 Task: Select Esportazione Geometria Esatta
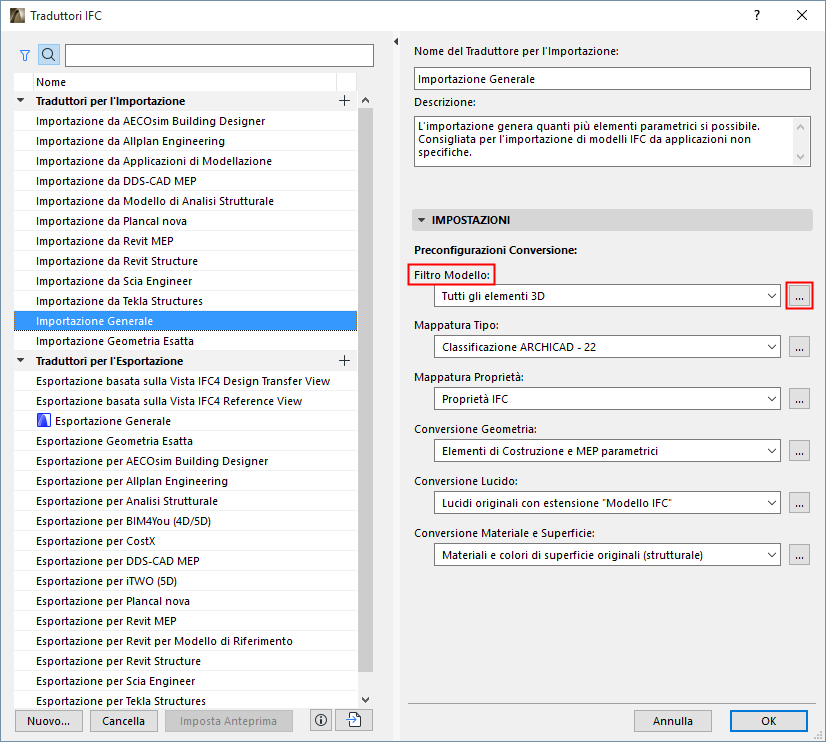pyautogui.click(x=185, y=441)
